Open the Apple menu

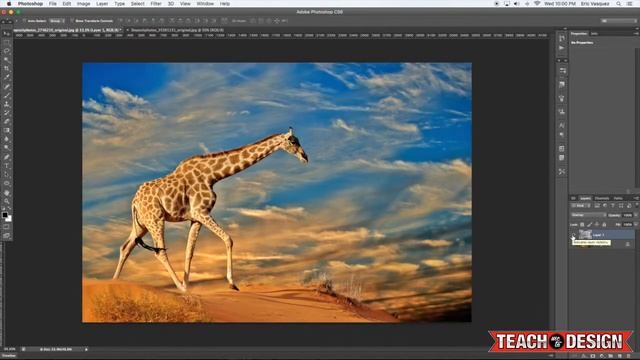(9, 4)
